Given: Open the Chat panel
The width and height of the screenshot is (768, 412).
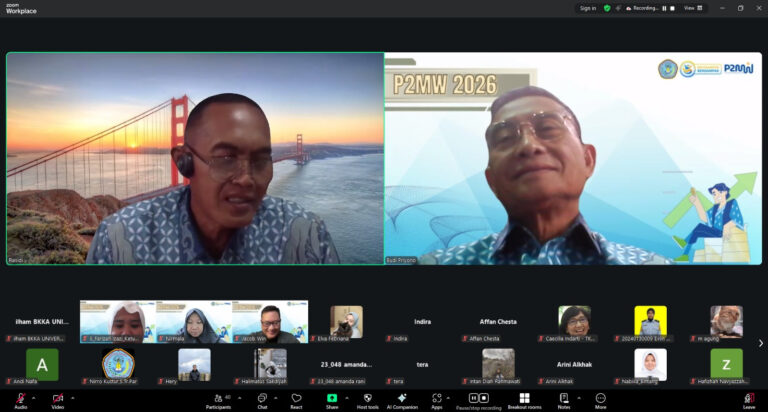Looking at the screenshot, I should 262,399.
